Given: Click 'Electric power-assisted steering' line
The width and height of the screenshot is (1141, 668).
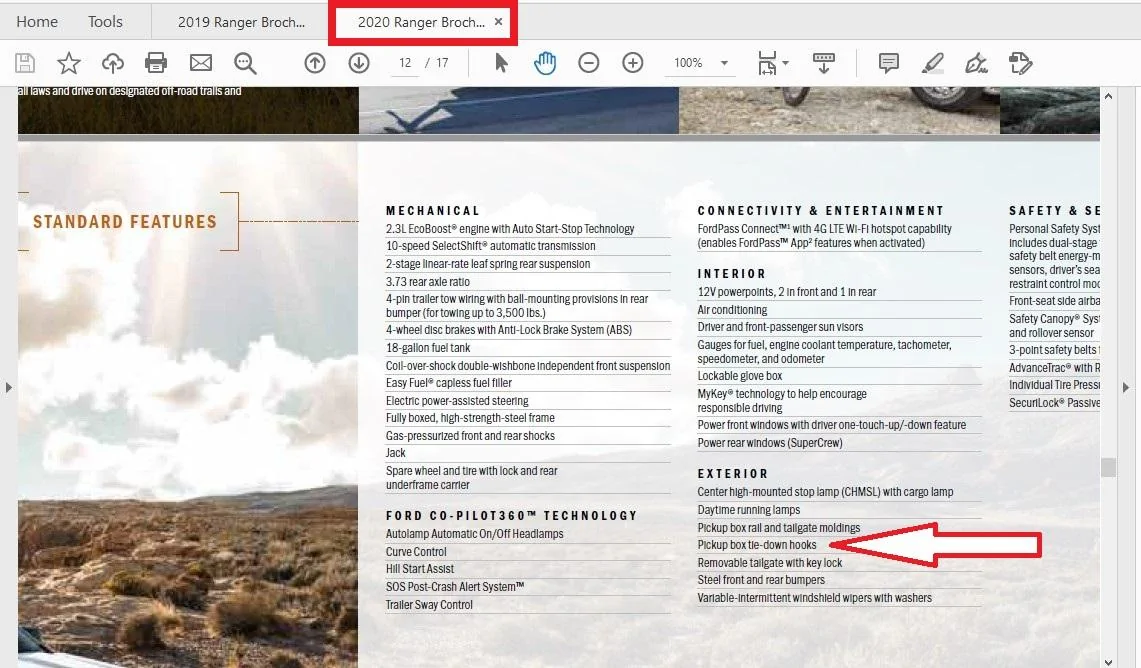Looking at the screenshot, I should (457, 401).
